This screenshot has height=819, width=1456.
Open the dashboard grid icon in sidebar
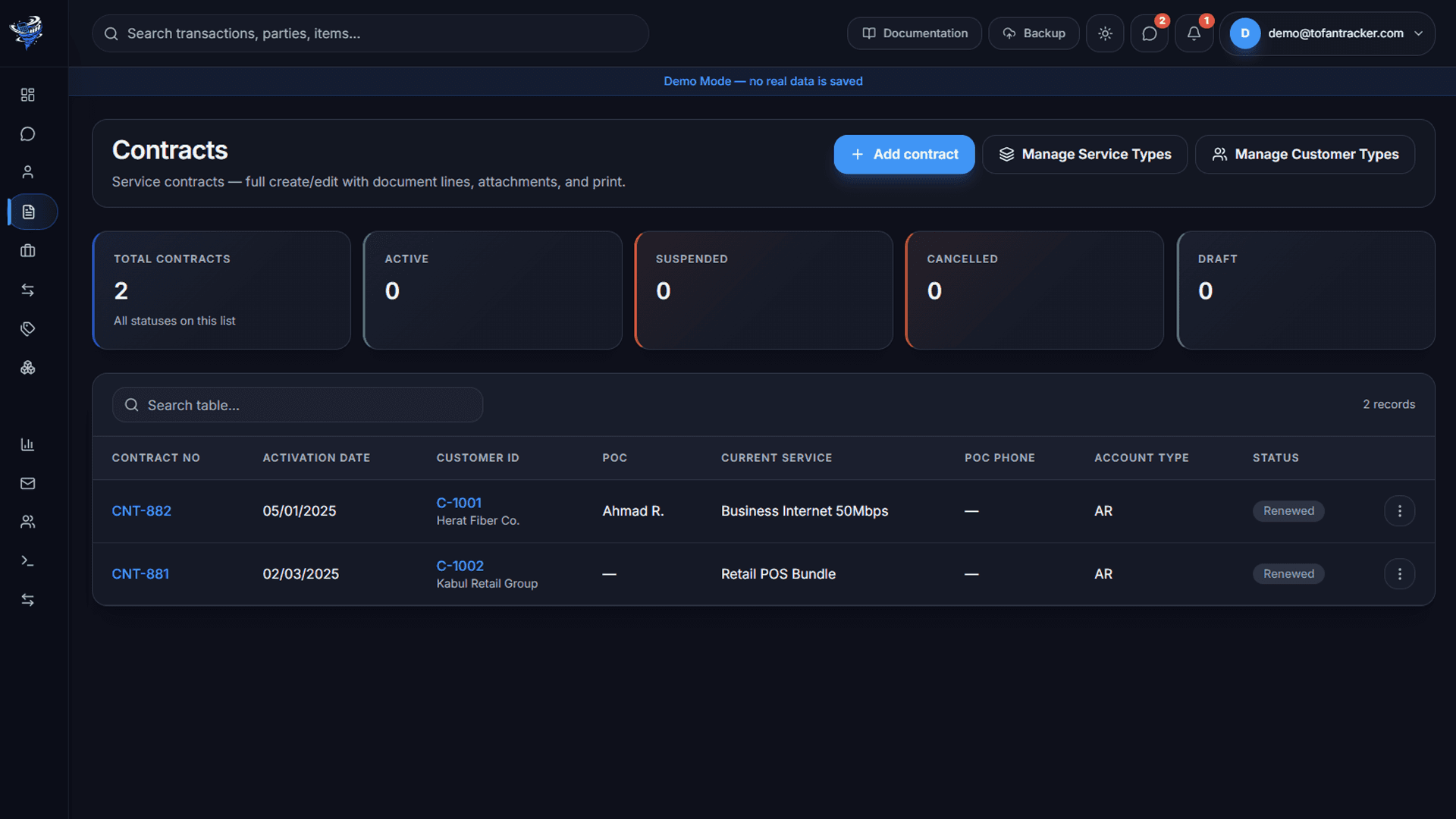pyautogui.click(x=28, y=95)
